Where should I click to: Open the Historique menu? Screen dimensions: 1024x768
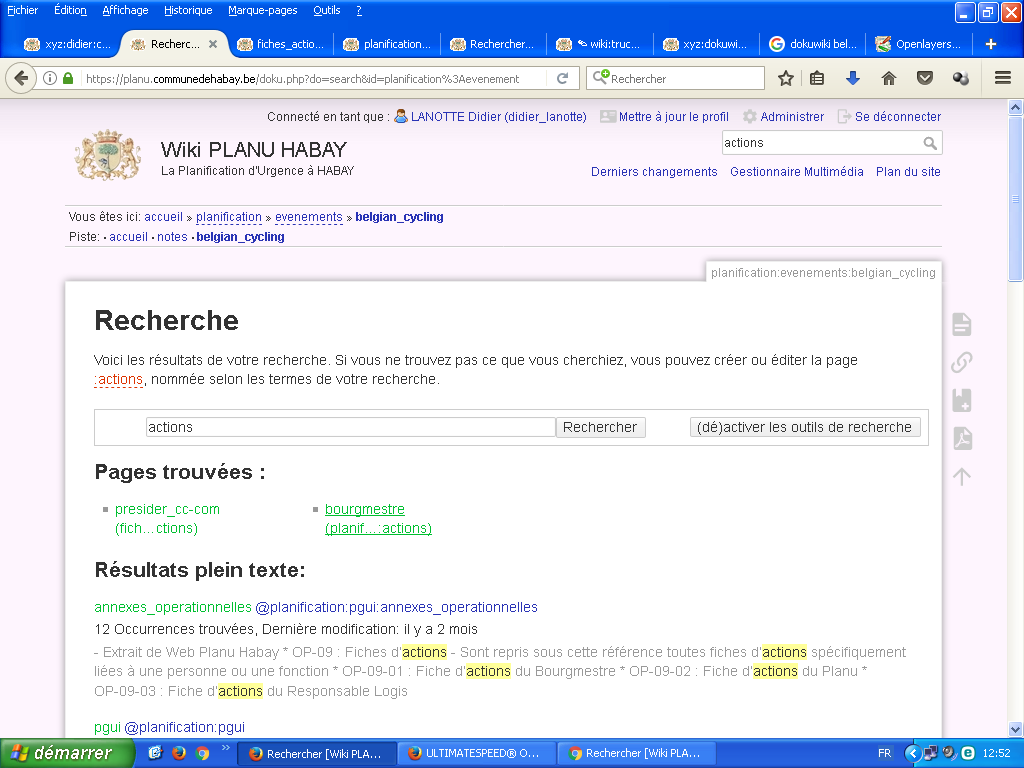pos(188,10)
